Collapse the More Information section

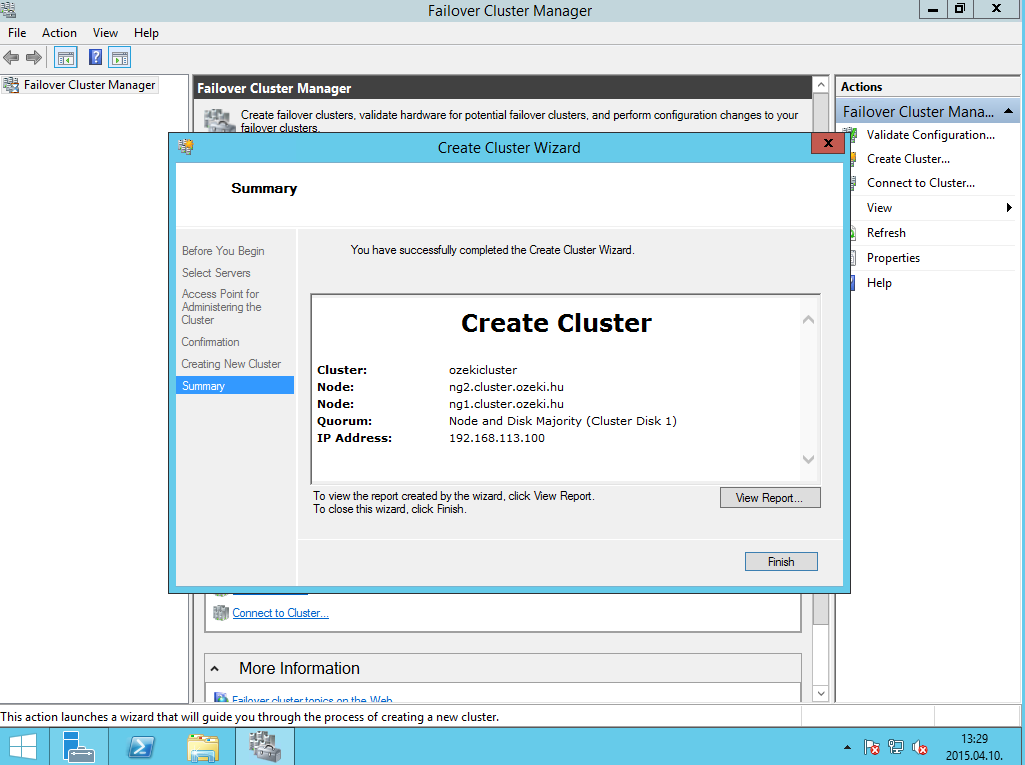[215, 668]
